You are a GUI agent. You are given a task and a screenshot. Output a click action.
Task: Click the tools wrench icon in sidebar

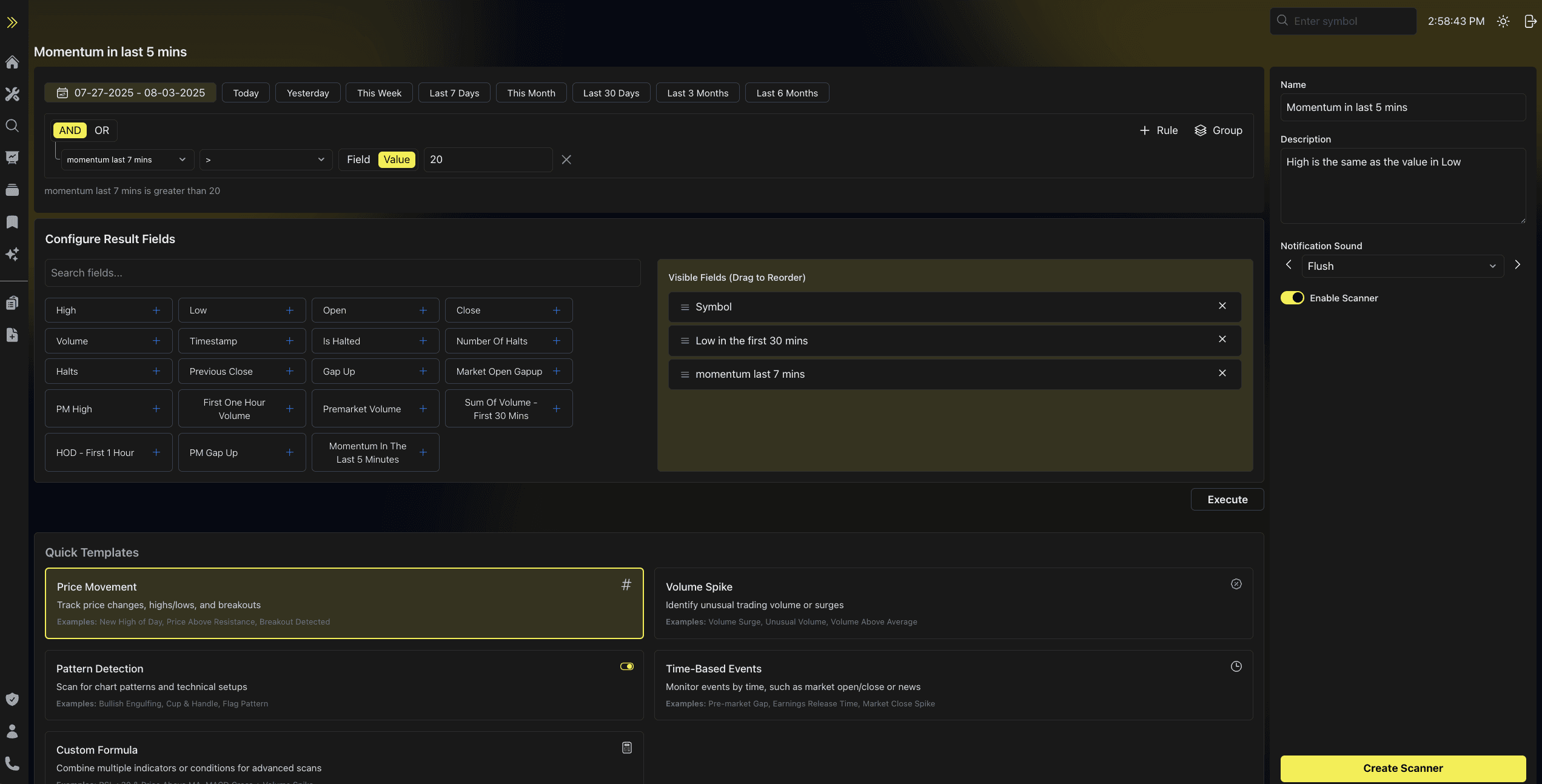click(12, 94)
